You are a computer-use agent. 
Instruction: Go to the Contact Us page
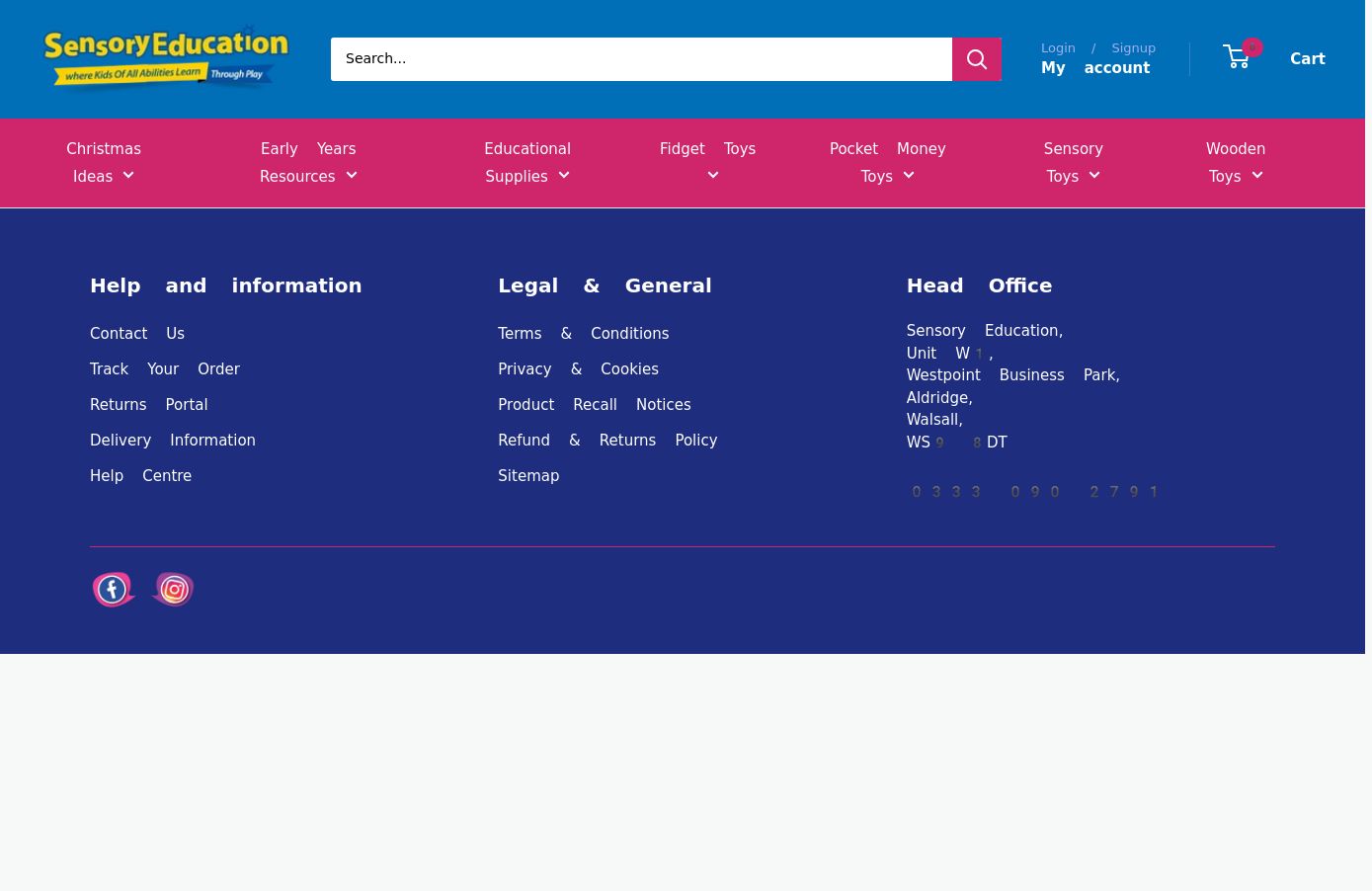tap(137, 334)
